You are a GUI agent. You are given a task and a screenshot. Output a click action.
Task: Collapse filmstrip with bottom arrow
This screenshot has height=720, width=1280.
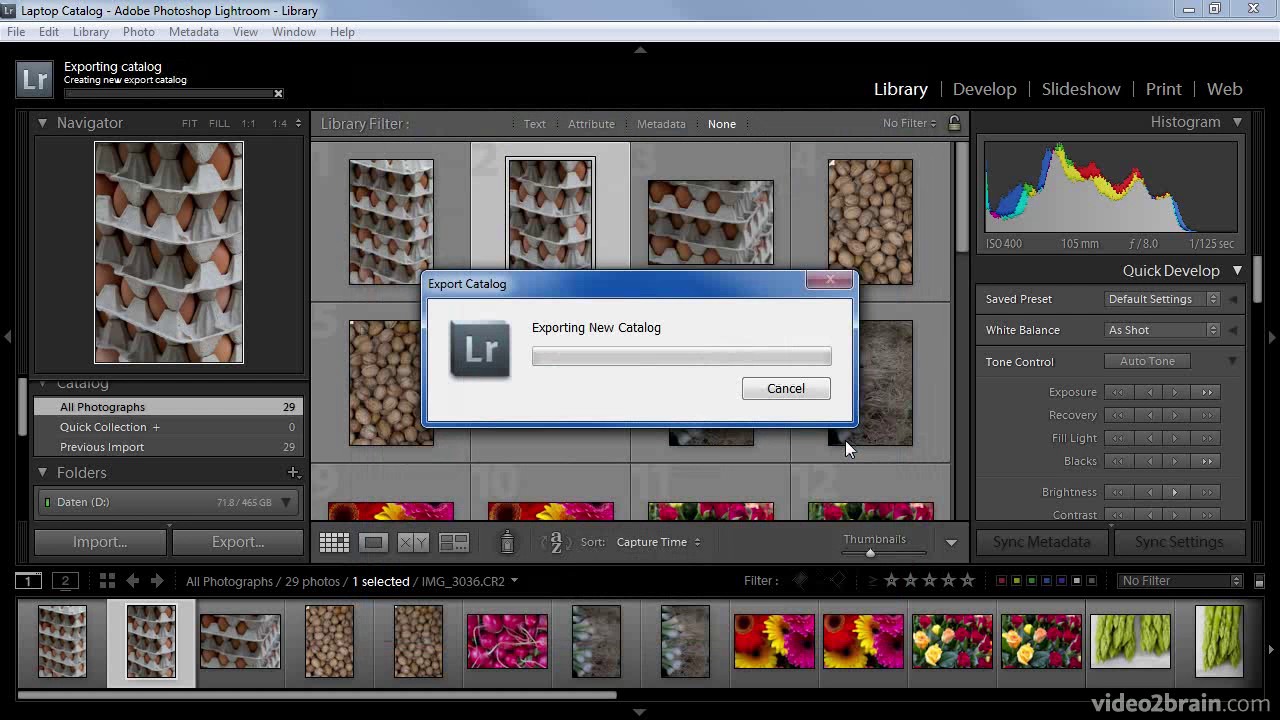pyautogui.click(x=640, y=712)
